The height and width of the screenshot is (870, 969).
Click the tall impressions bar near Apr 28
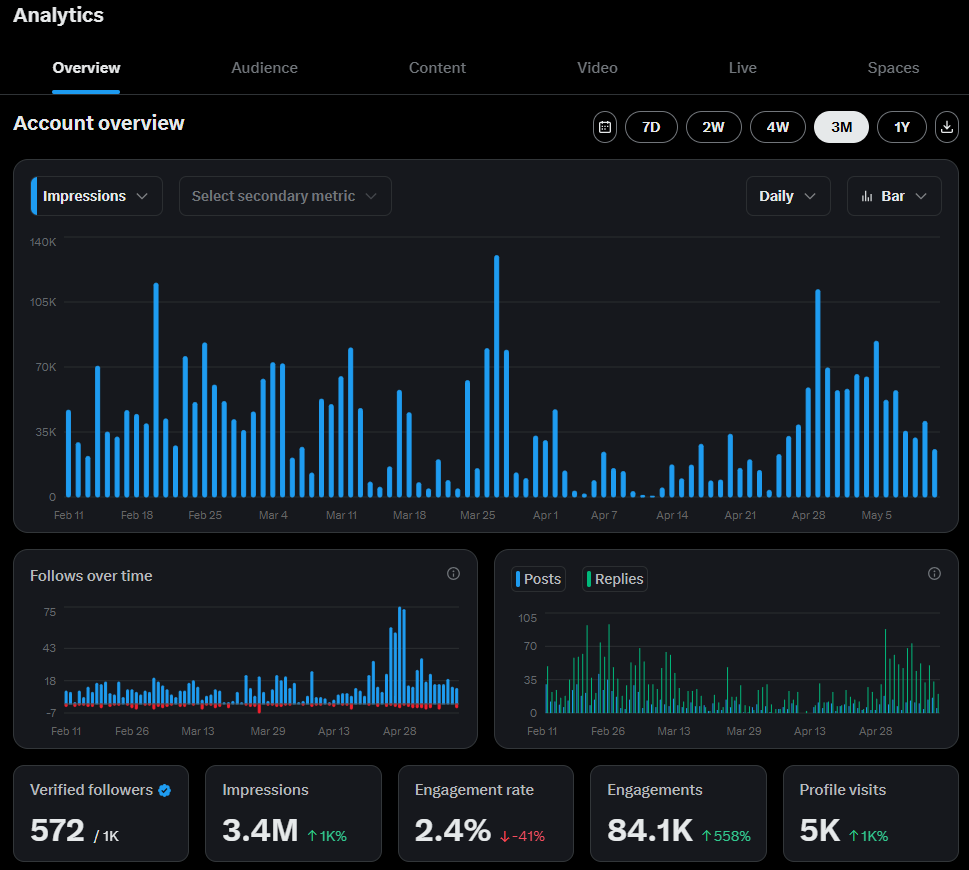[x=818, y=393]
